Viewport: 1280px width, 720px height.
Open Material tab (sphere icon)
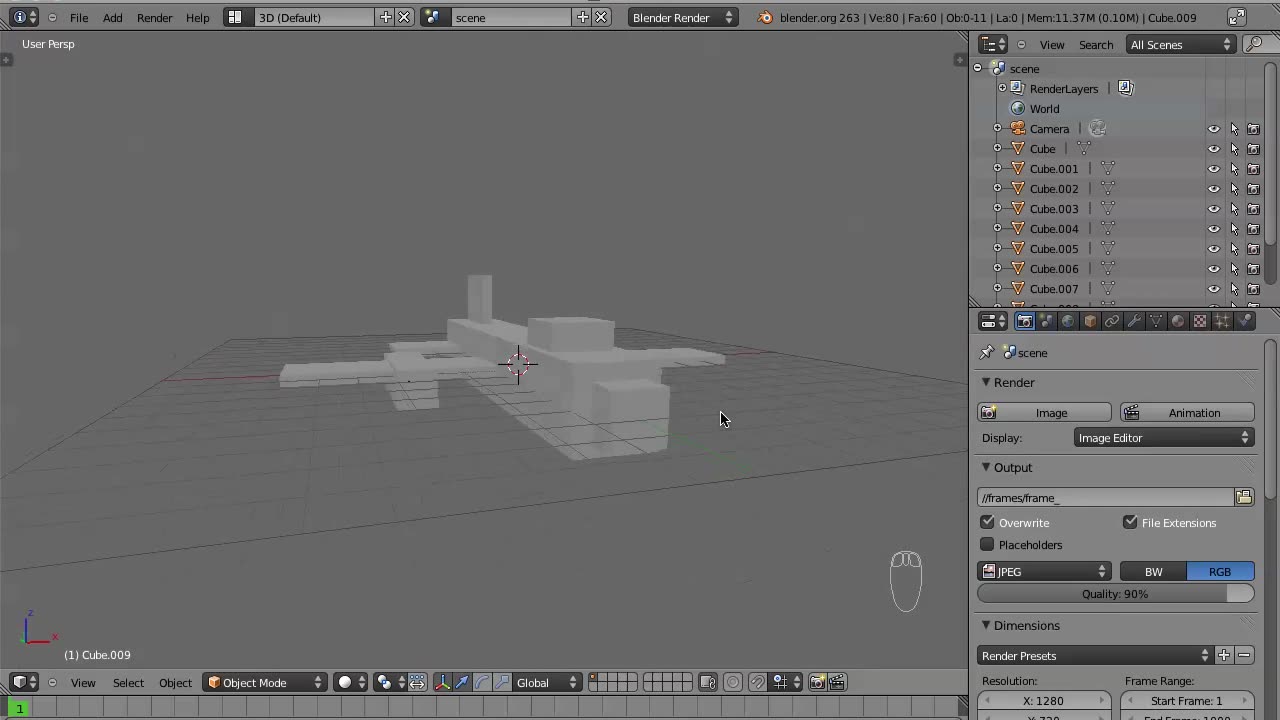(1178, 321)
